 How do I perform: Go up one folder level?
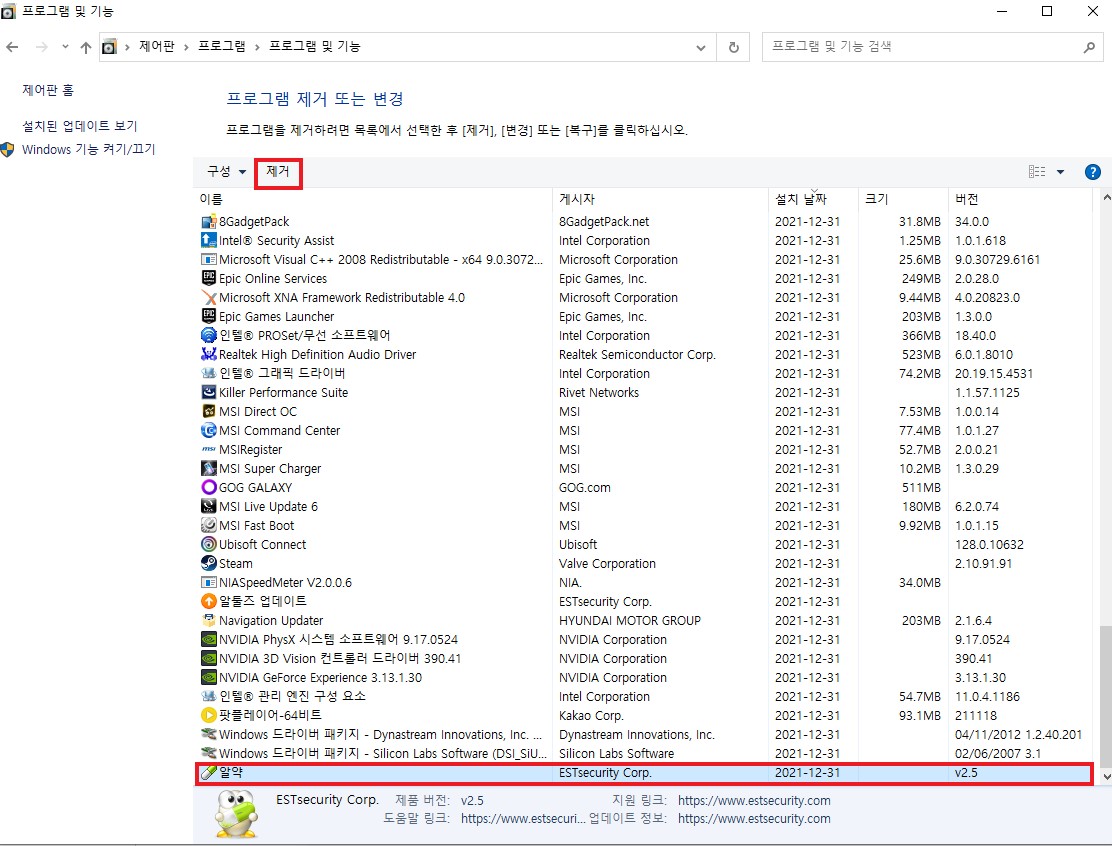(86, 48)
